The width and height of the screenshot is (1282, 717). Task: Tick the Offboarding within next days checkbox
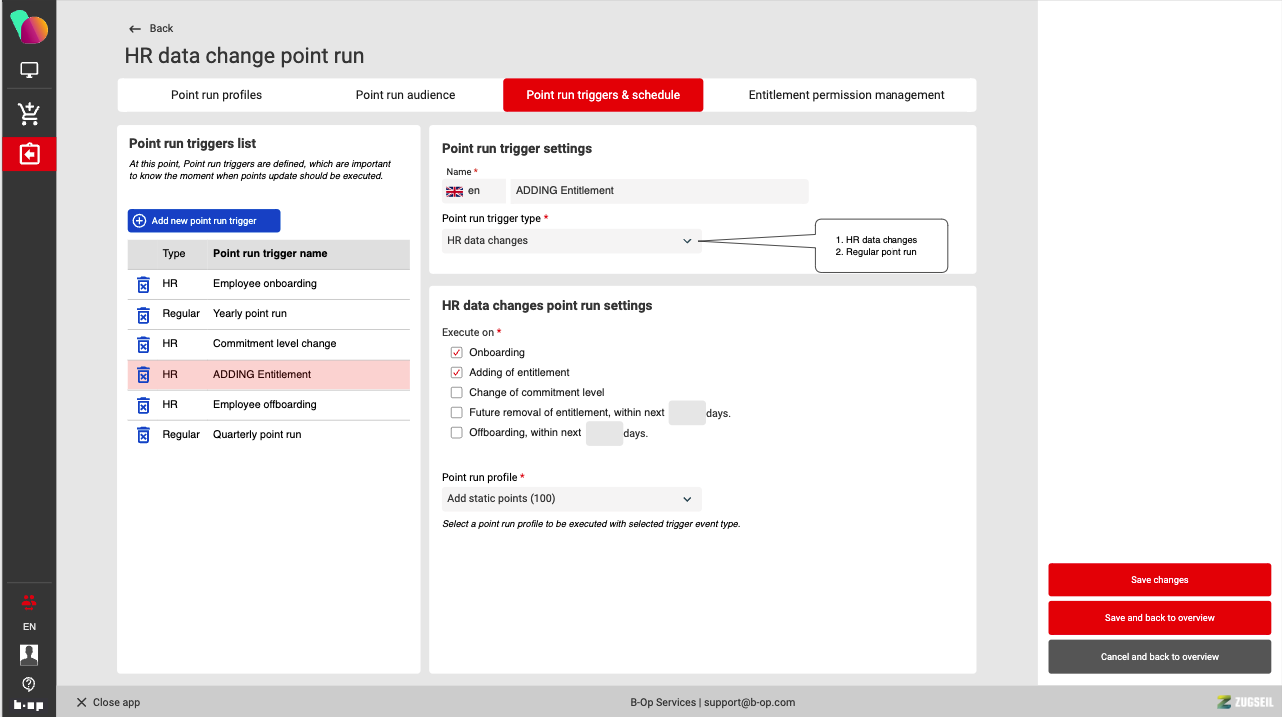(457, 433)
